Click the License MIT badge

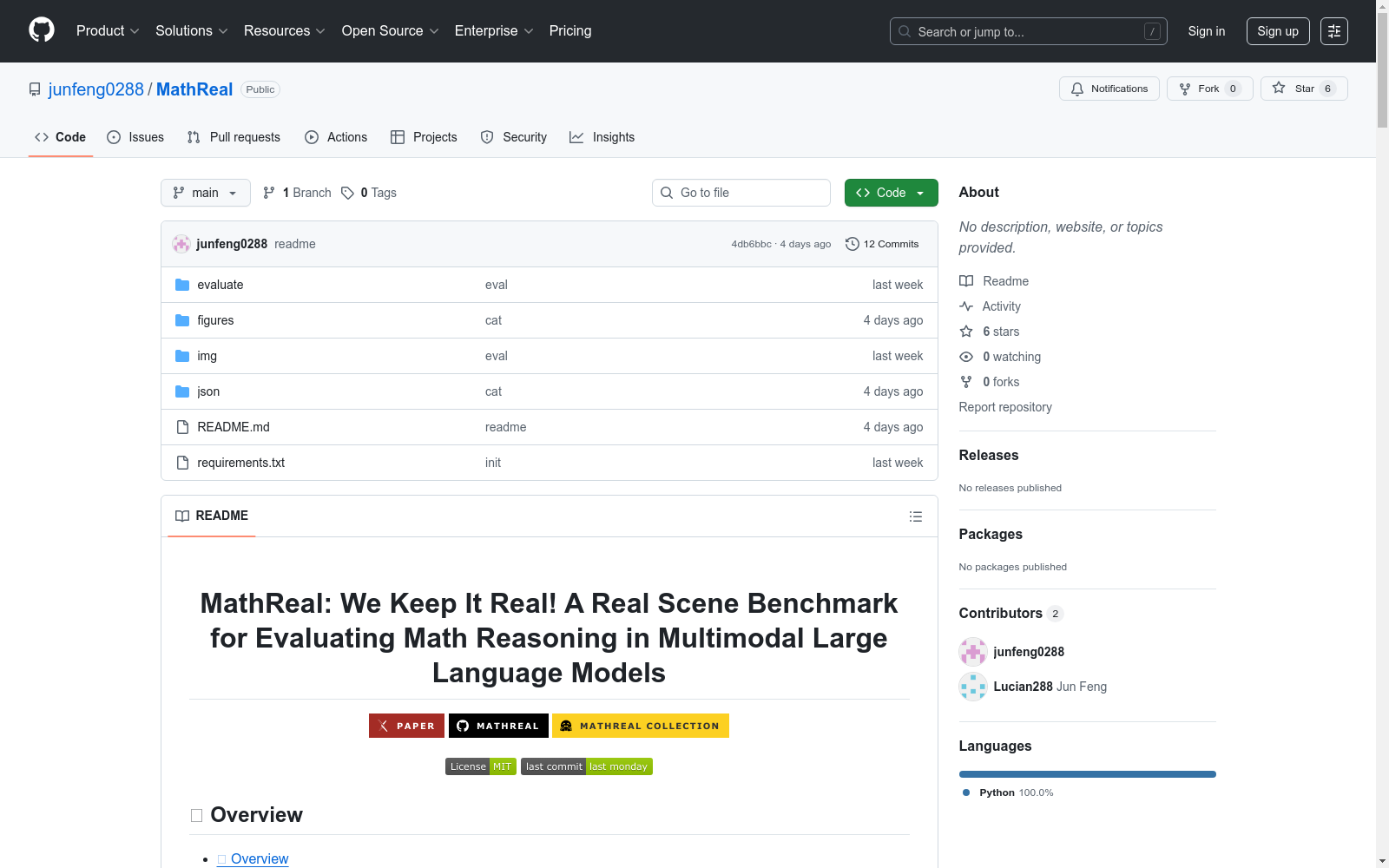(481, 766)
